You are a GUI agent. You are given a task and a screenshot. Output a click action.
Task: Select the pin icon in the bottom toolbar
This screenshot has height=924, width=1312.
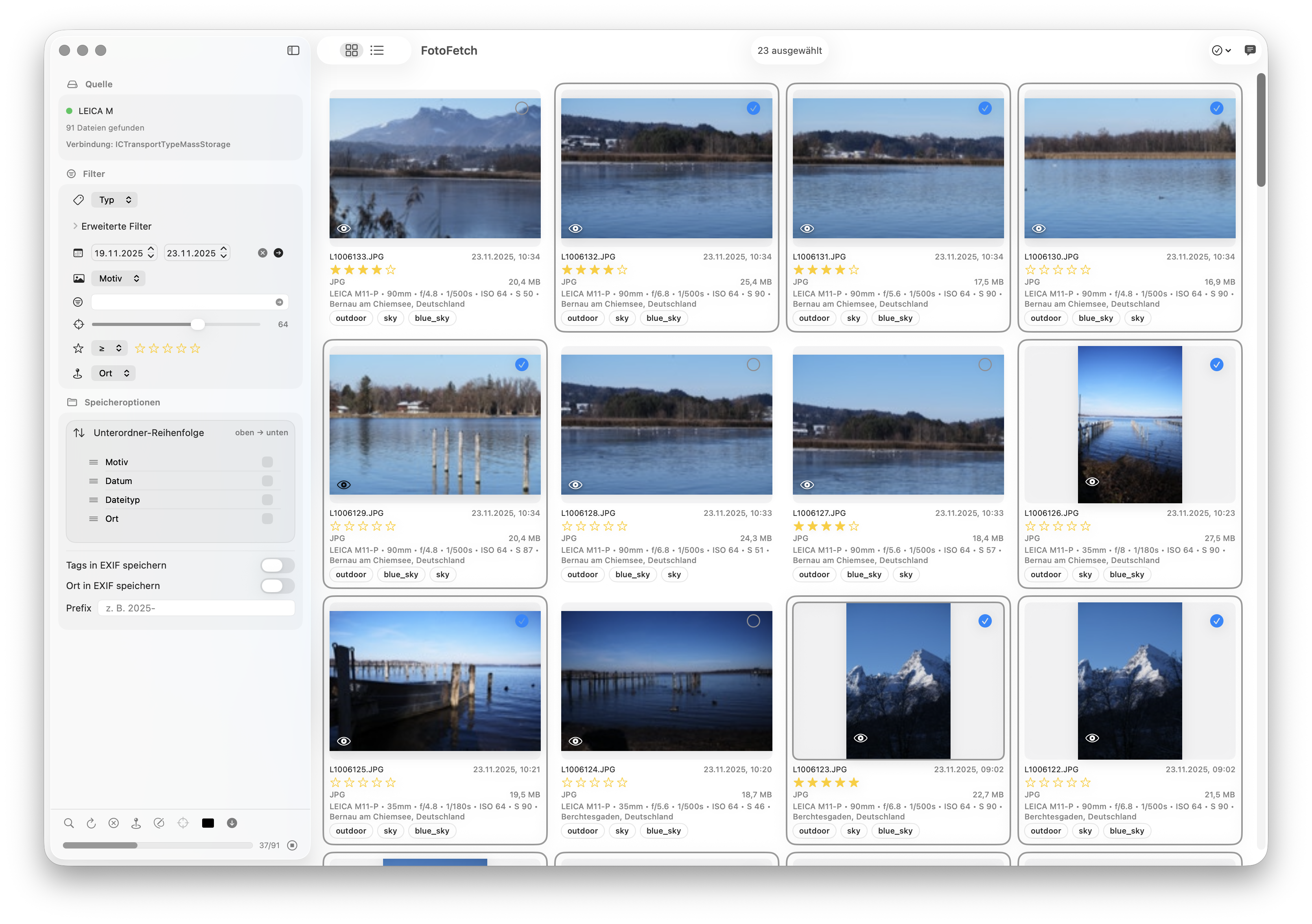coord(136,823)
